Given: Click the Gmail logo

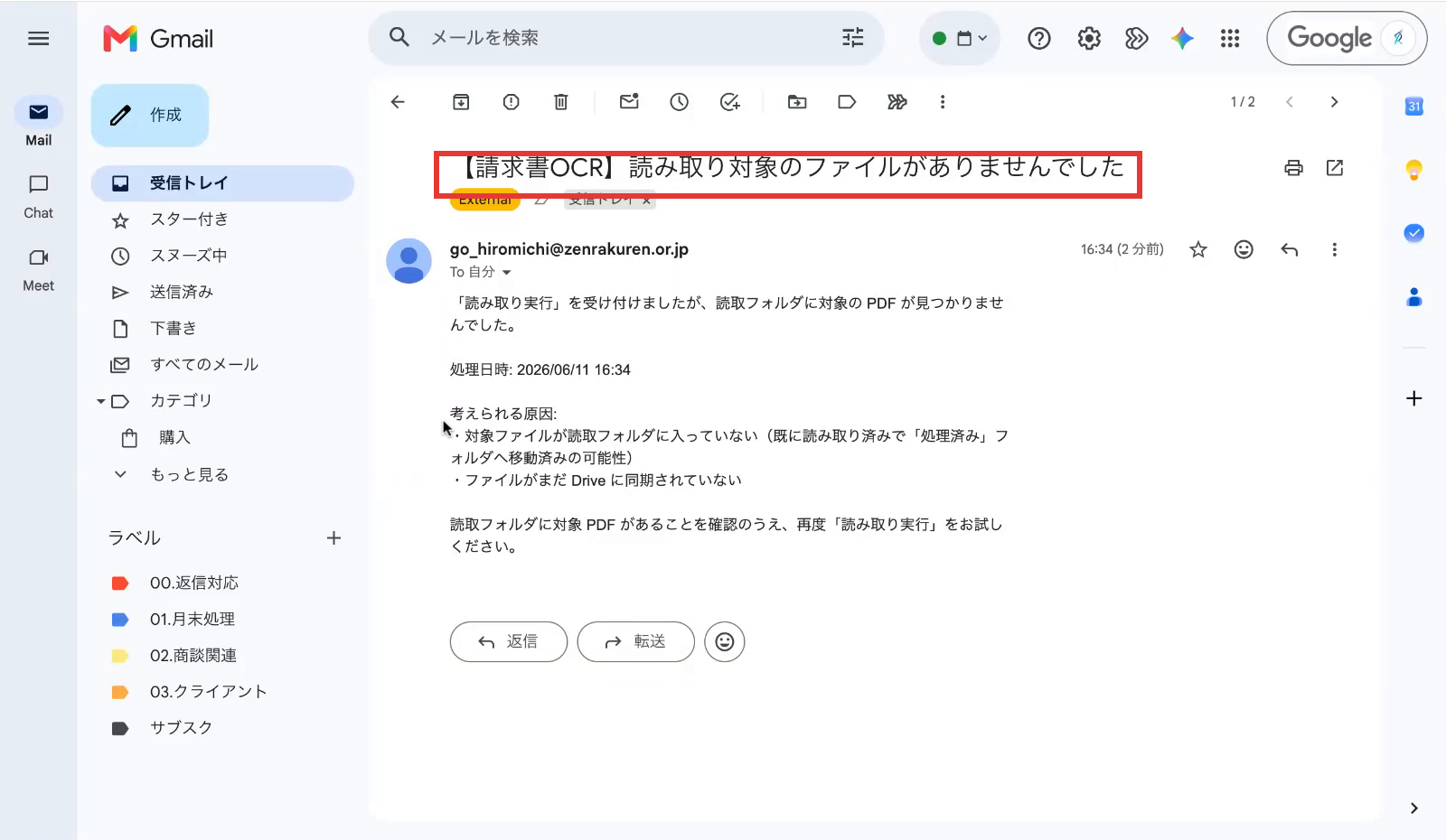Looking at the screenshot, I should pos(158,38).
